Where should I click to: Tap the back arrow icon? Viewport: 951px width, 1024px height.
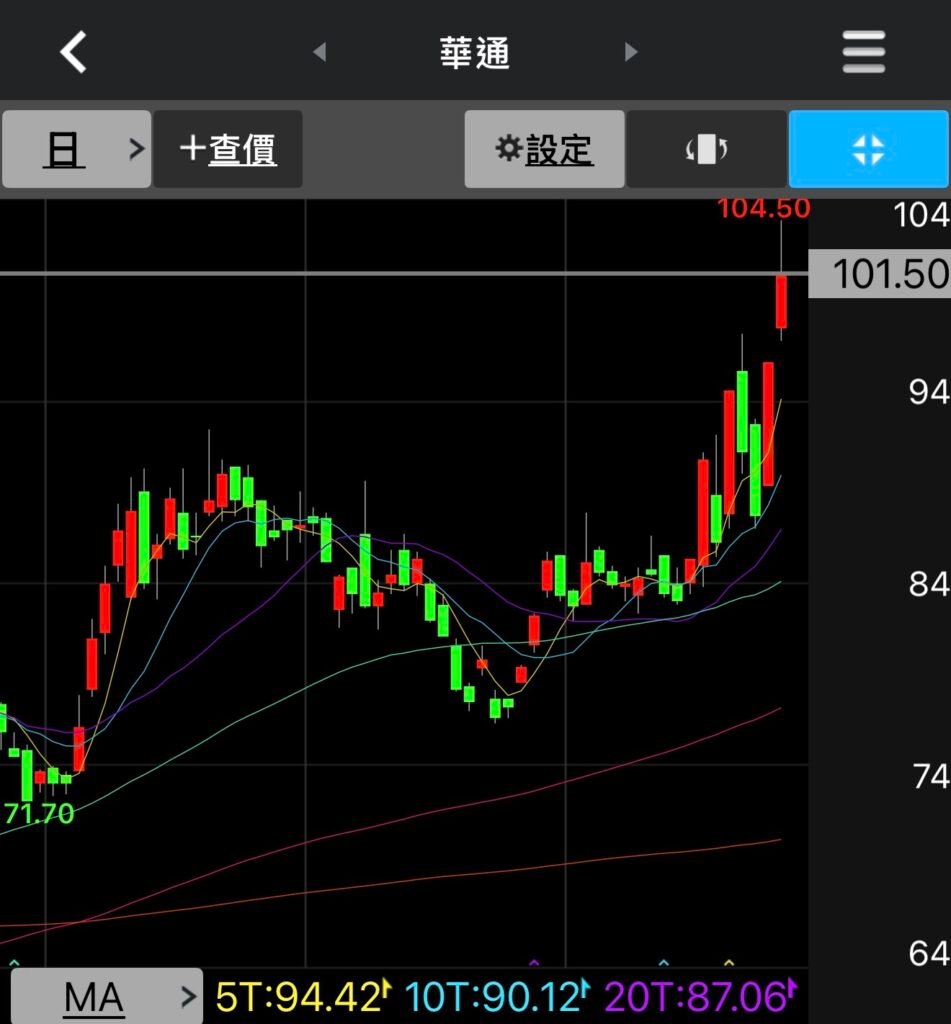click(x=74, y=52)
